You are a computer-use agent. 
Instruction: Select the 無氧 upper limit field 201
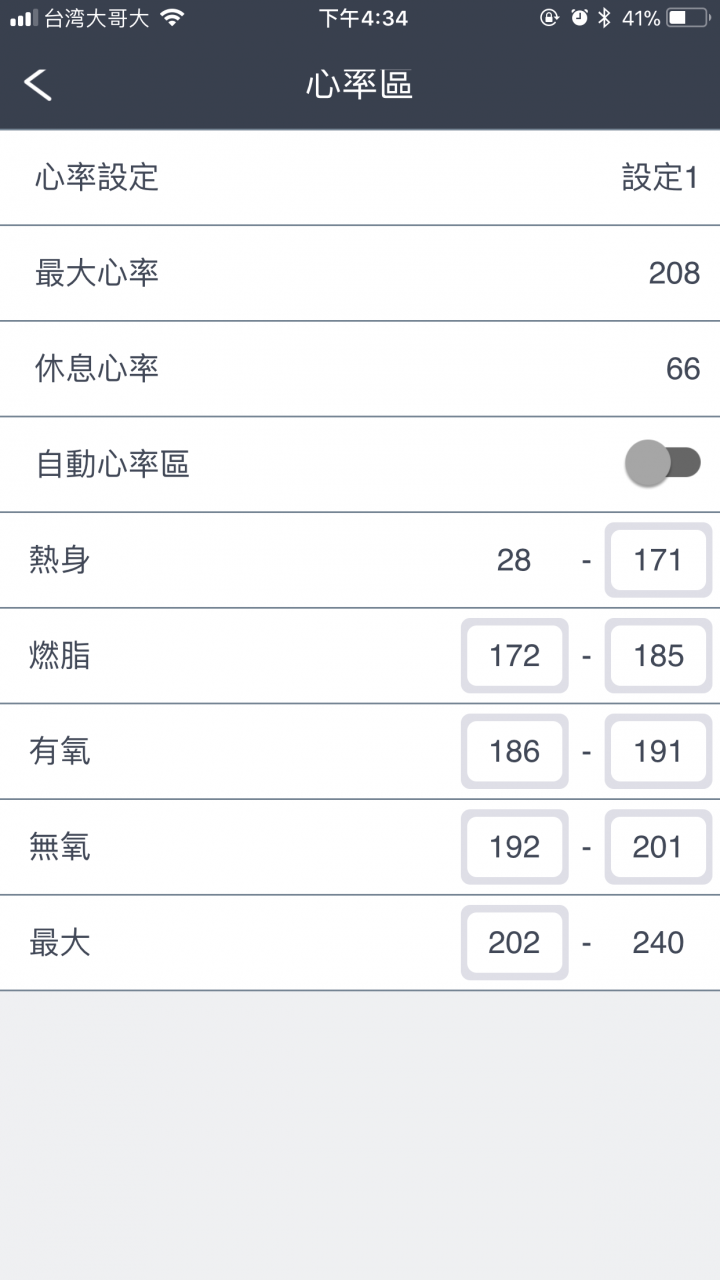point(658,847)
